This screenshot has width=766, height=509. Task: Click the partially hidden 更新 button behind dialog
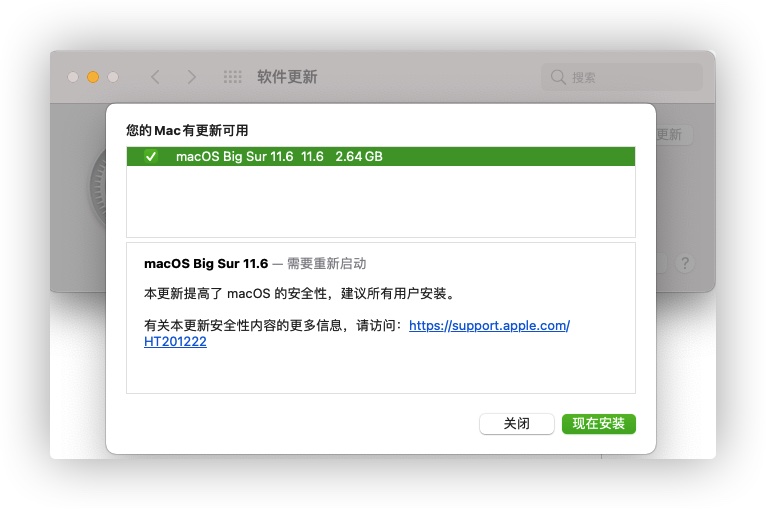click(x=674, y=134)
